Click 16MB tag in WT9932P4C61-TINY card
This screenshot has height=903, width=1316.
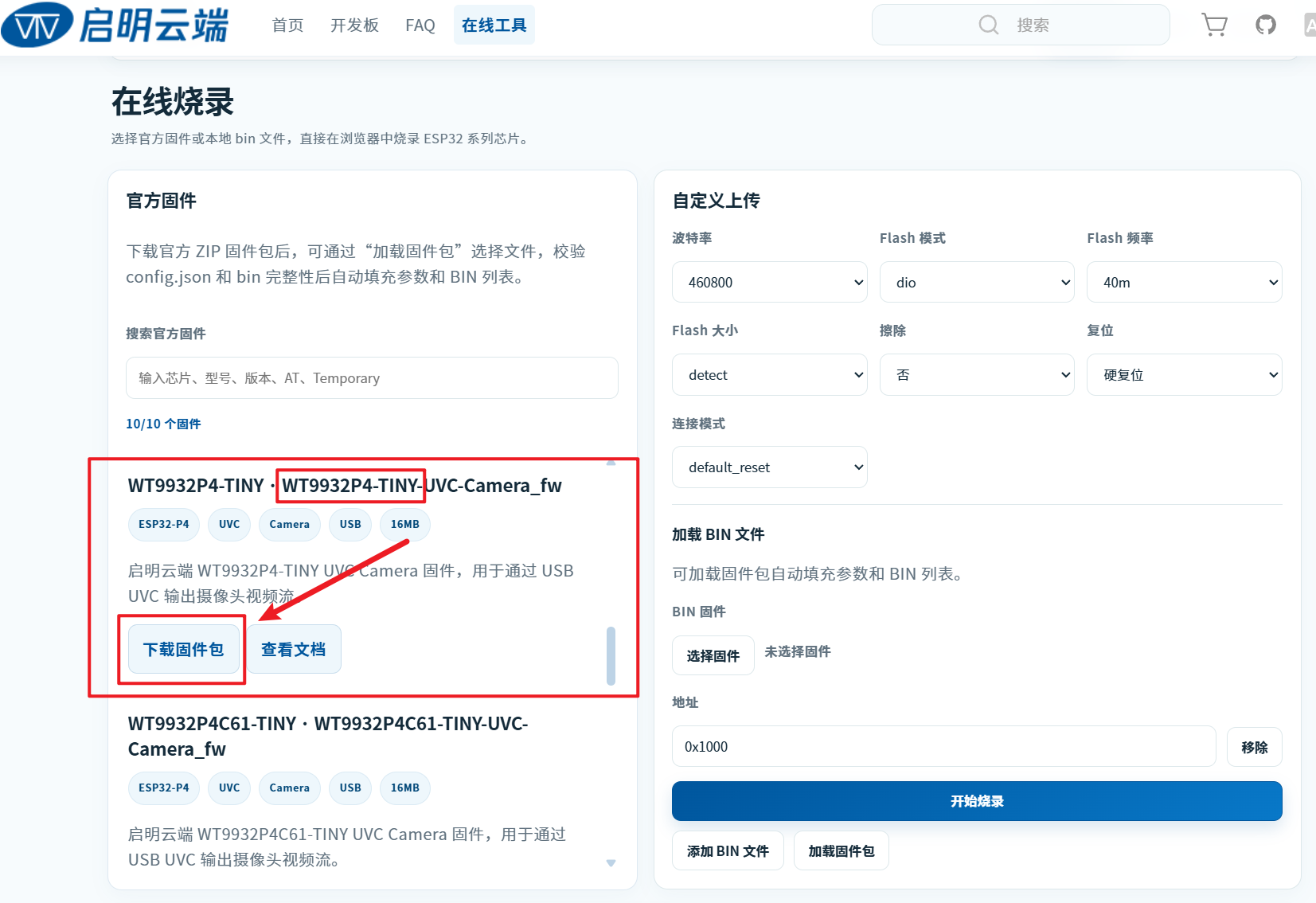click(404, 788)
